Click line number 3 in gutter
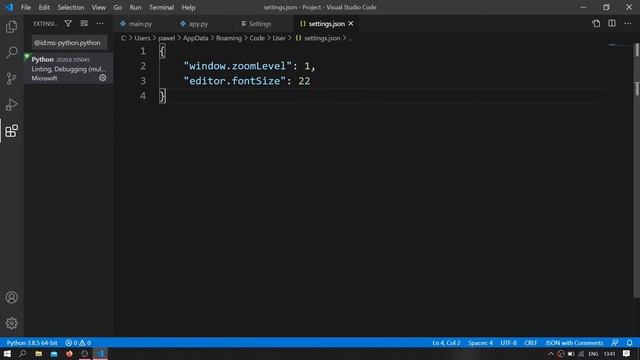 coord(143,81)
